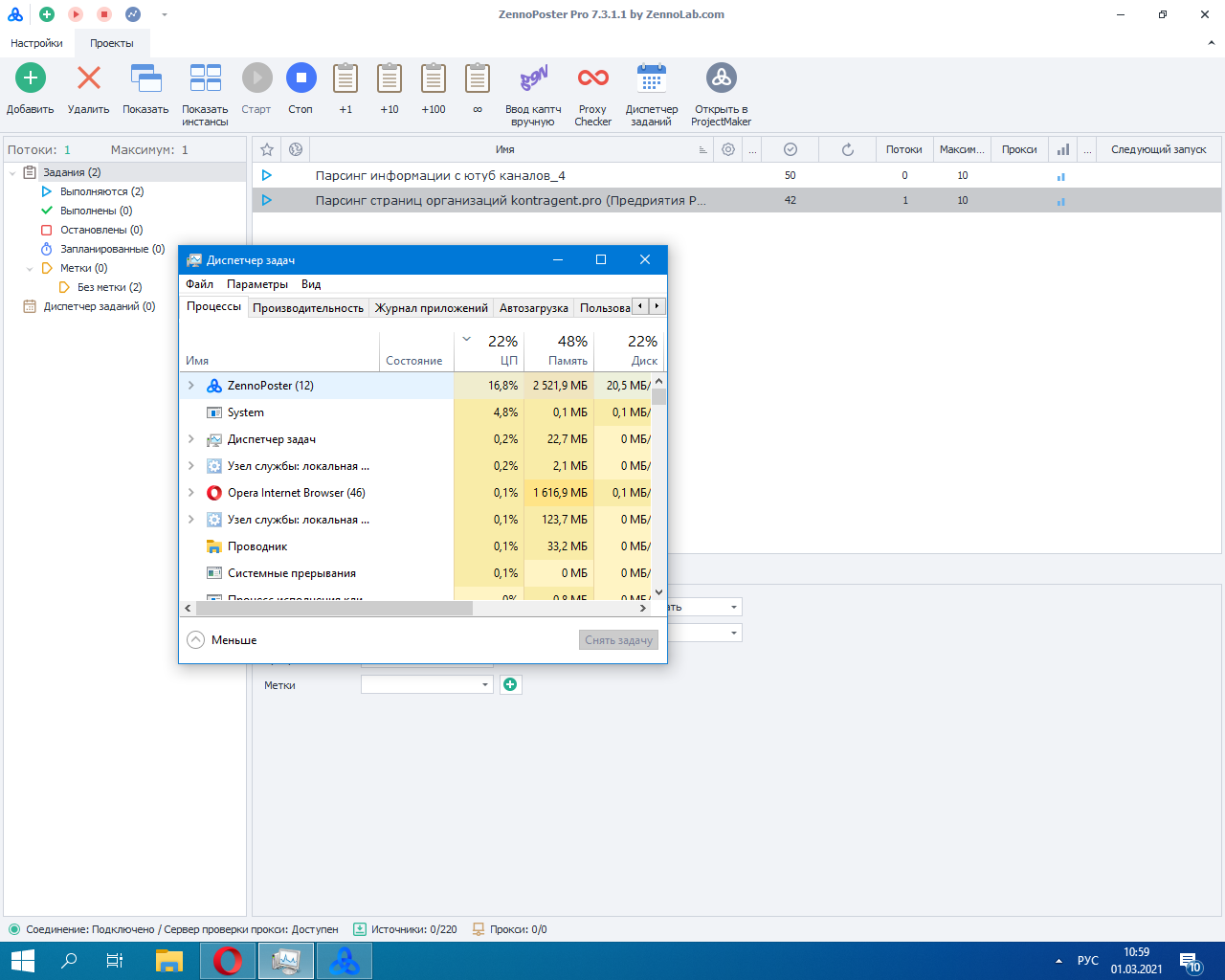
Task: Click the refresh arrow column header
Action: tap(847, 149)
